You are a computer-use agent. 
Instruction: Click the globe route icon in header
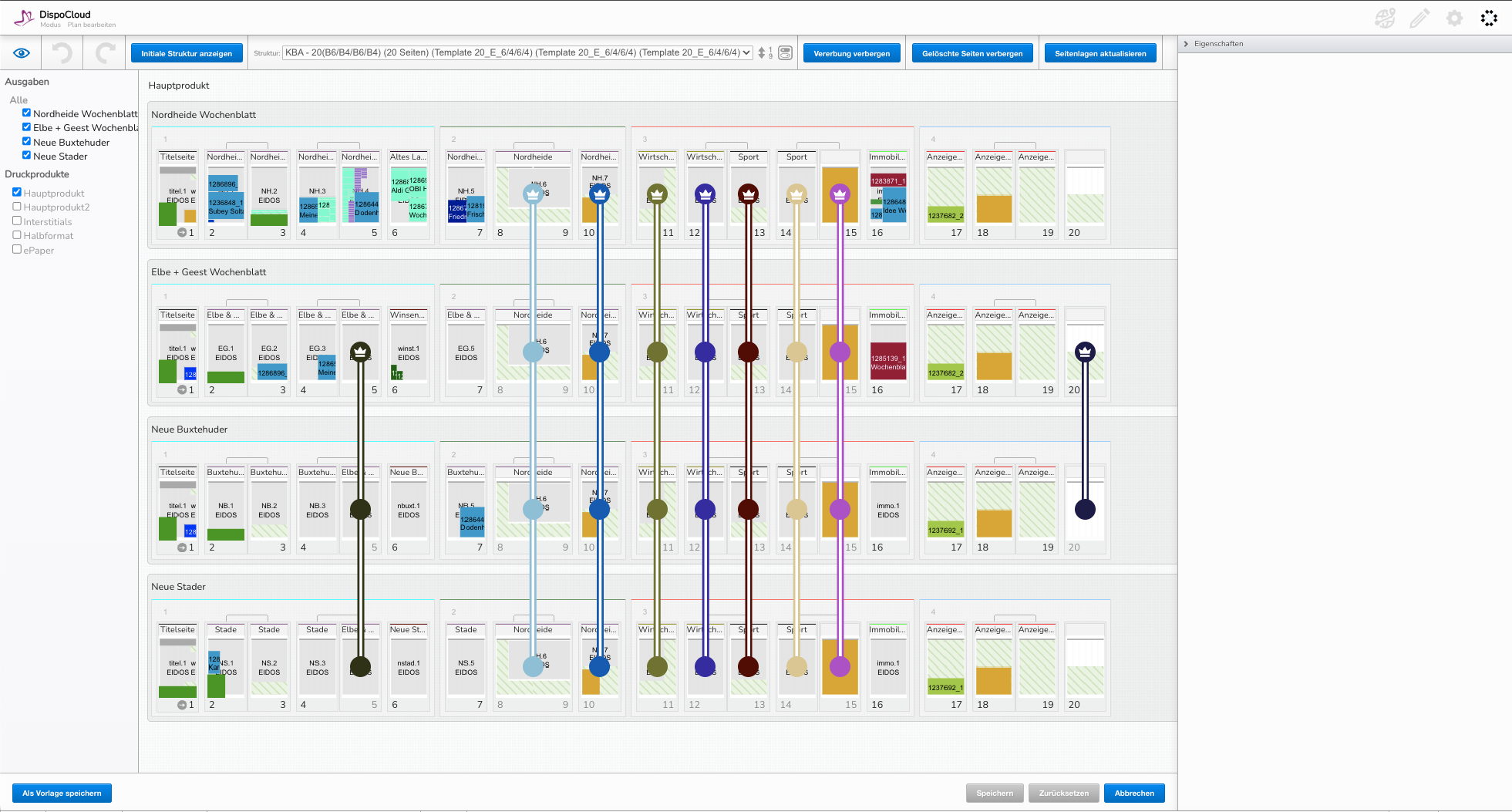click(x=1385, y=19)
